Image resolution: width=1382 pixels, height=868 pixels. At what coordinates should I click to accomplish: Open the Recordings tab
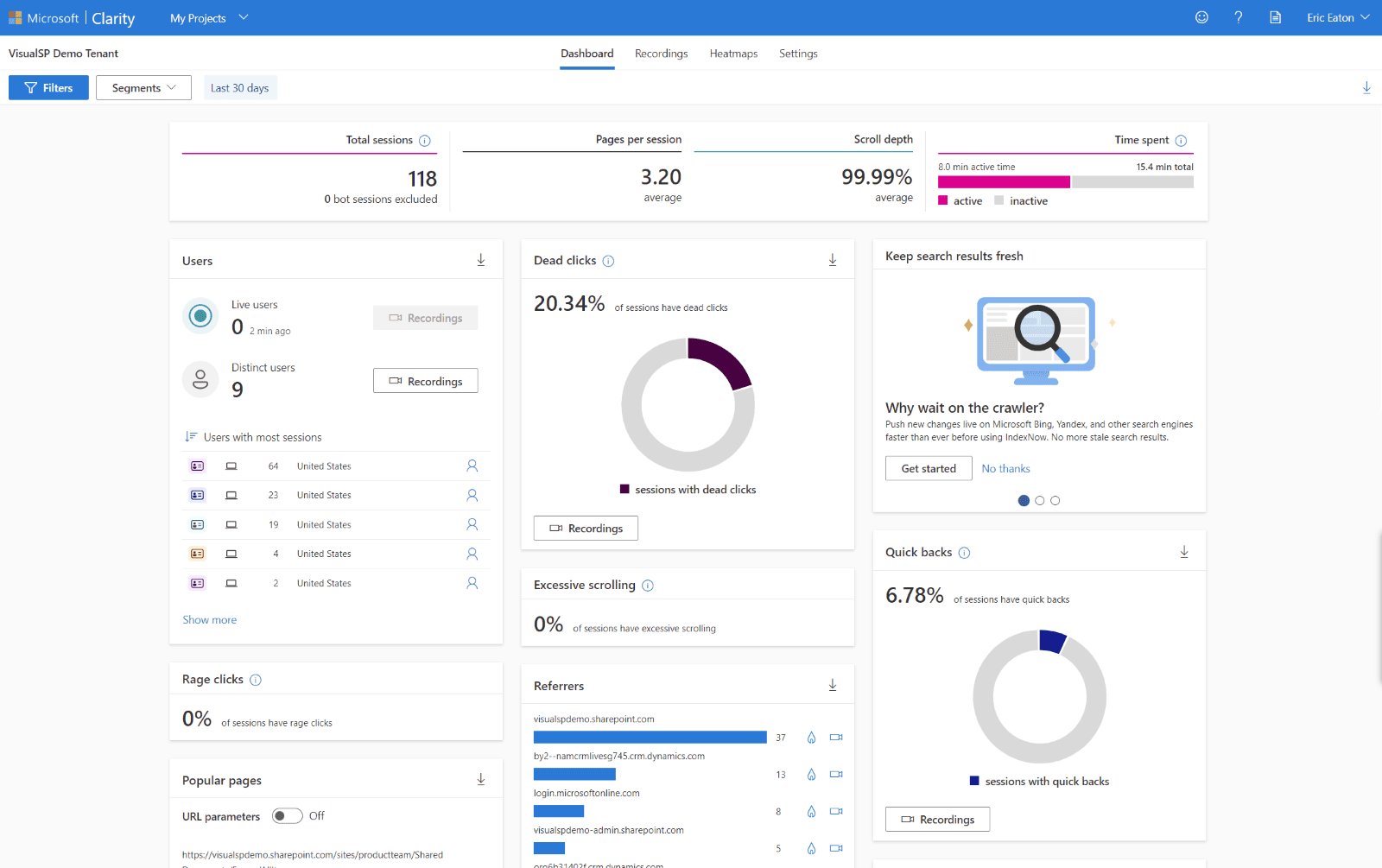[661, 54]
